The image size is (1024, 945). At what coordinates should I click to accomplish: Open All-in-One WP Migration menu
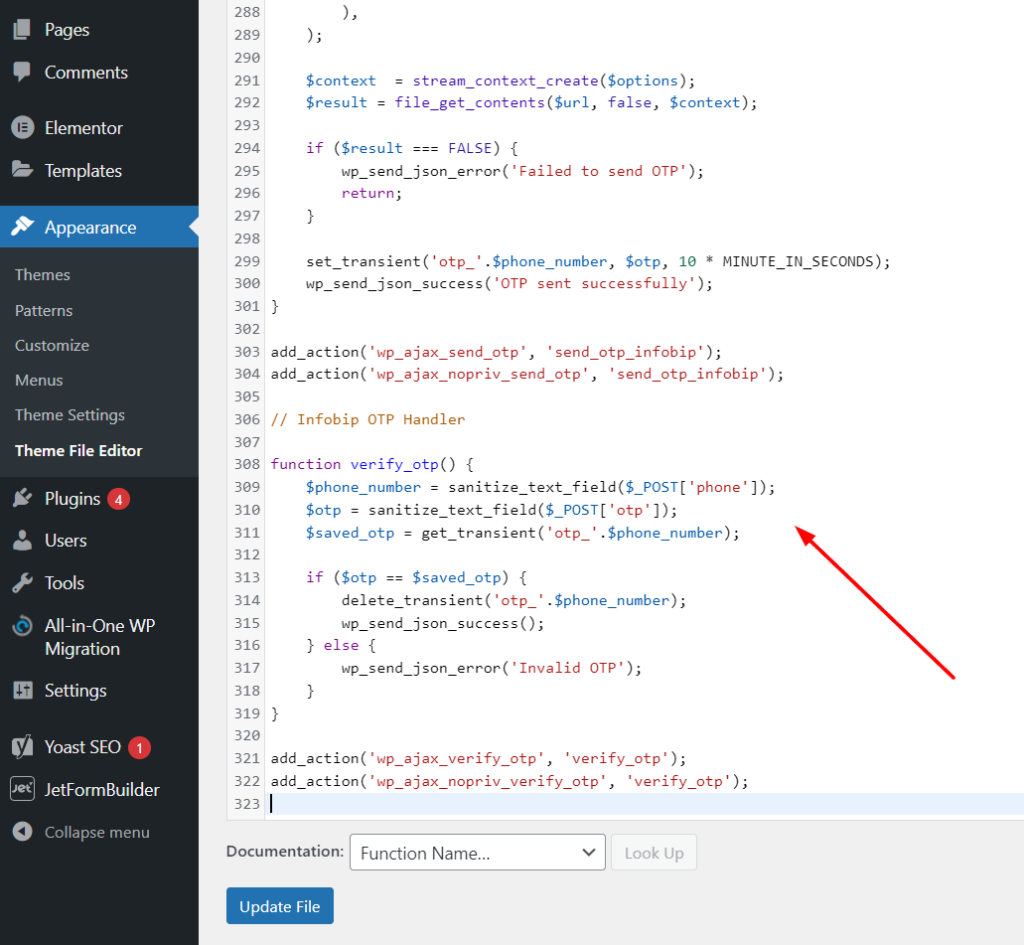tap(99, 637)
